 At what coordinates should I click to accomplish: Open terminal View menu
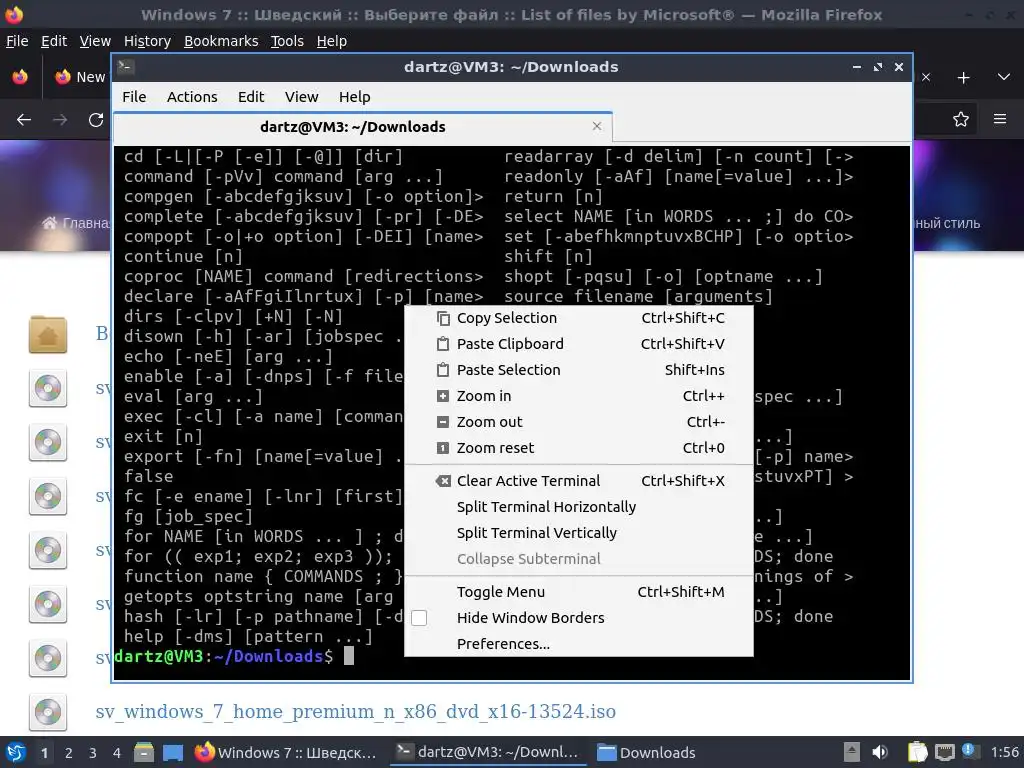[301, 97]
